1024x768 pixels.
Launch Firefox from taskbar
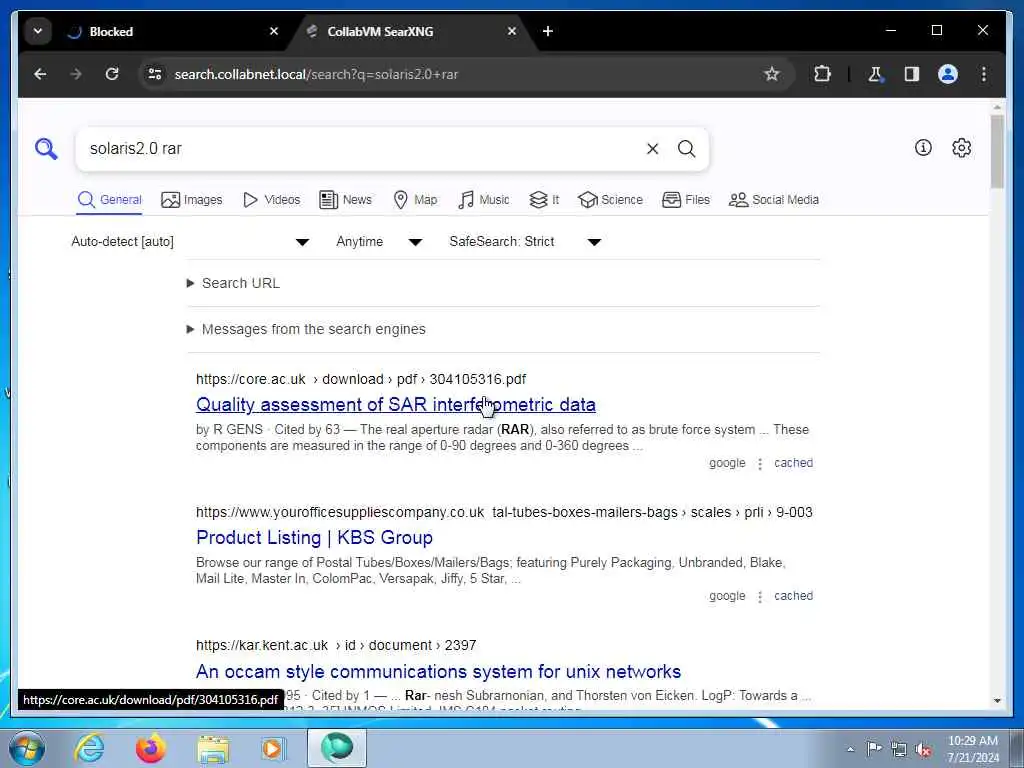[151, 748]
